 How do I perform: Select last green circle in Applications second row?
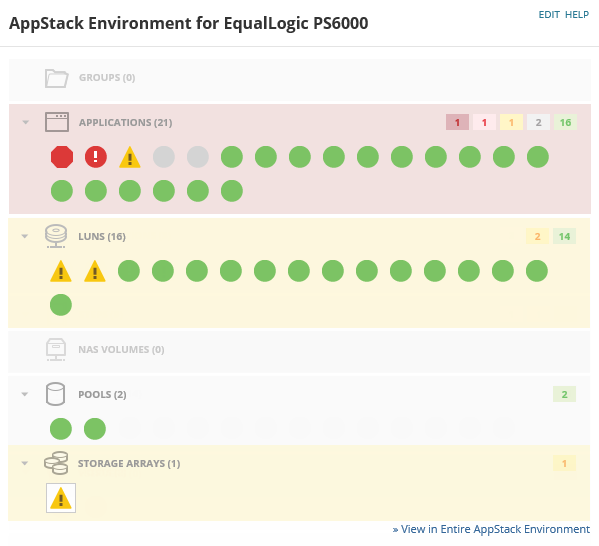232,191
